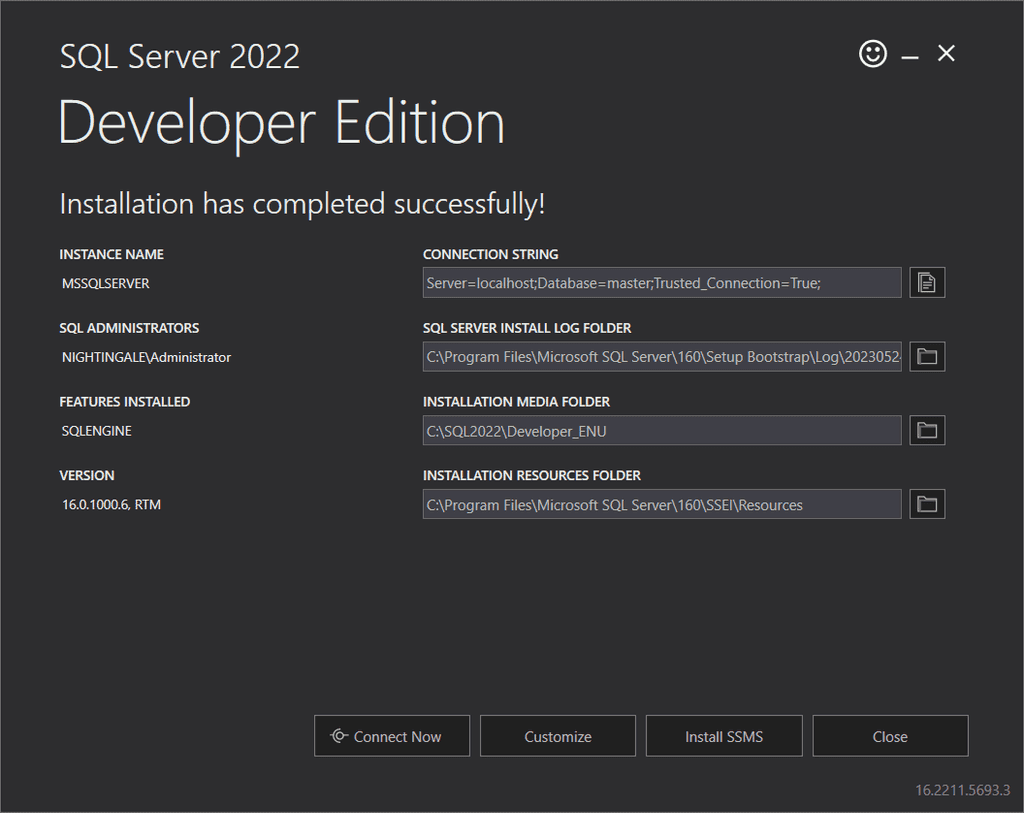This screenshot has height=813, width=1024.
Task: Close the SQL Server installer
Action: pos(889,735)
